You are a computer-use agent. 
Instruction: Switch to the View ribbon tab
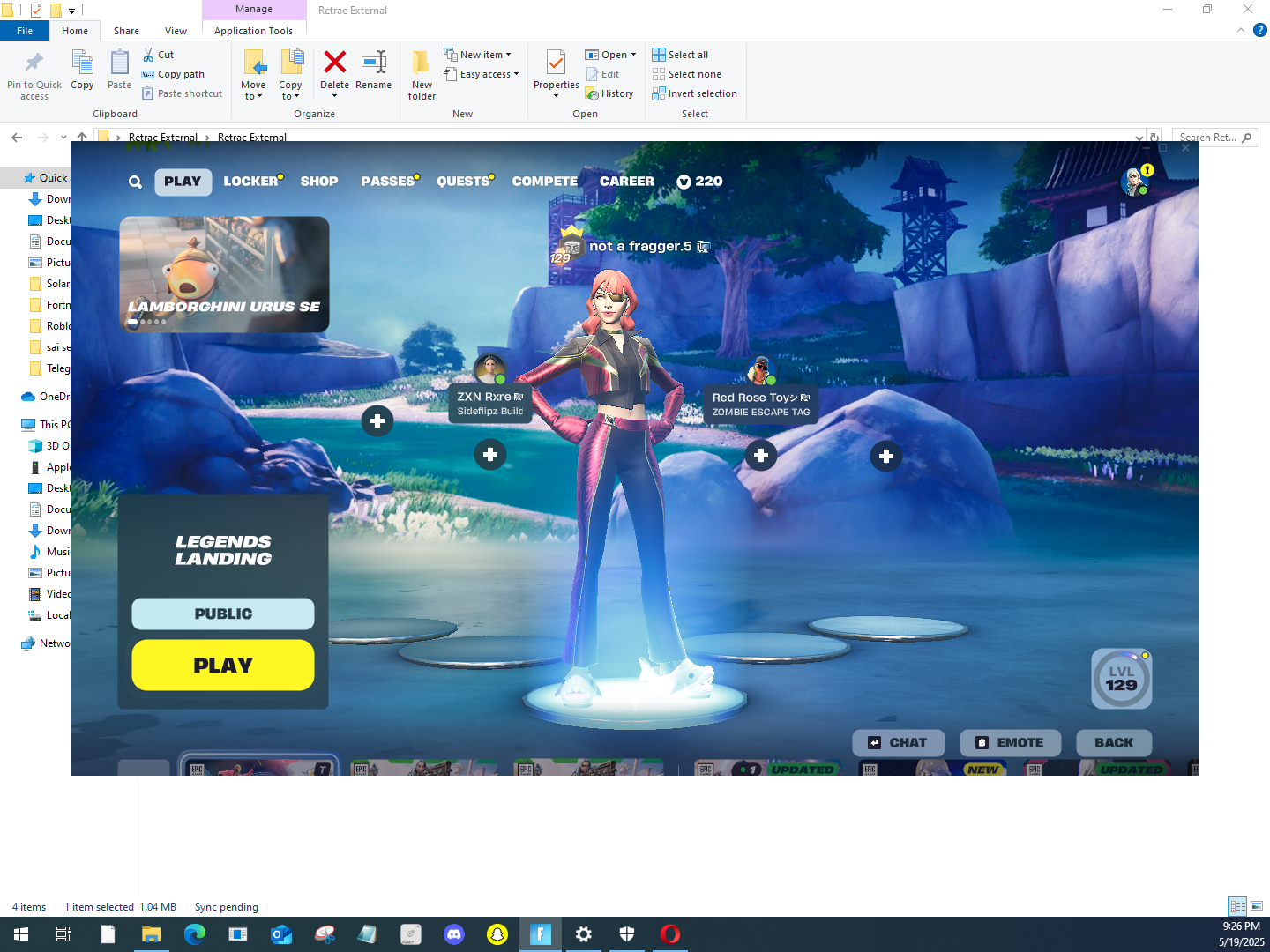click(176, 31)
